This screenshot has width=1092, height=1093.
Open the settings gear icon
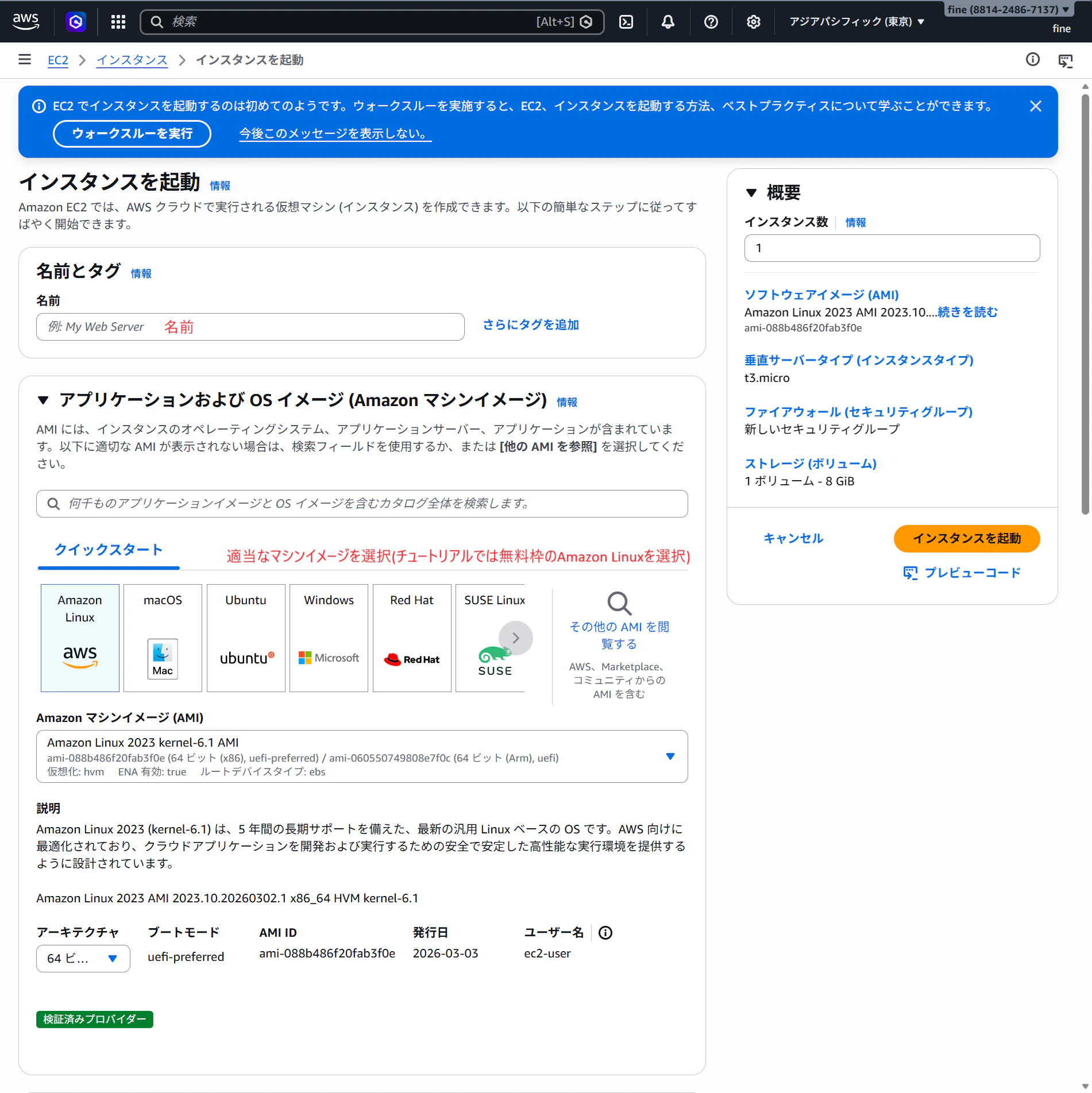coord(754,22)
